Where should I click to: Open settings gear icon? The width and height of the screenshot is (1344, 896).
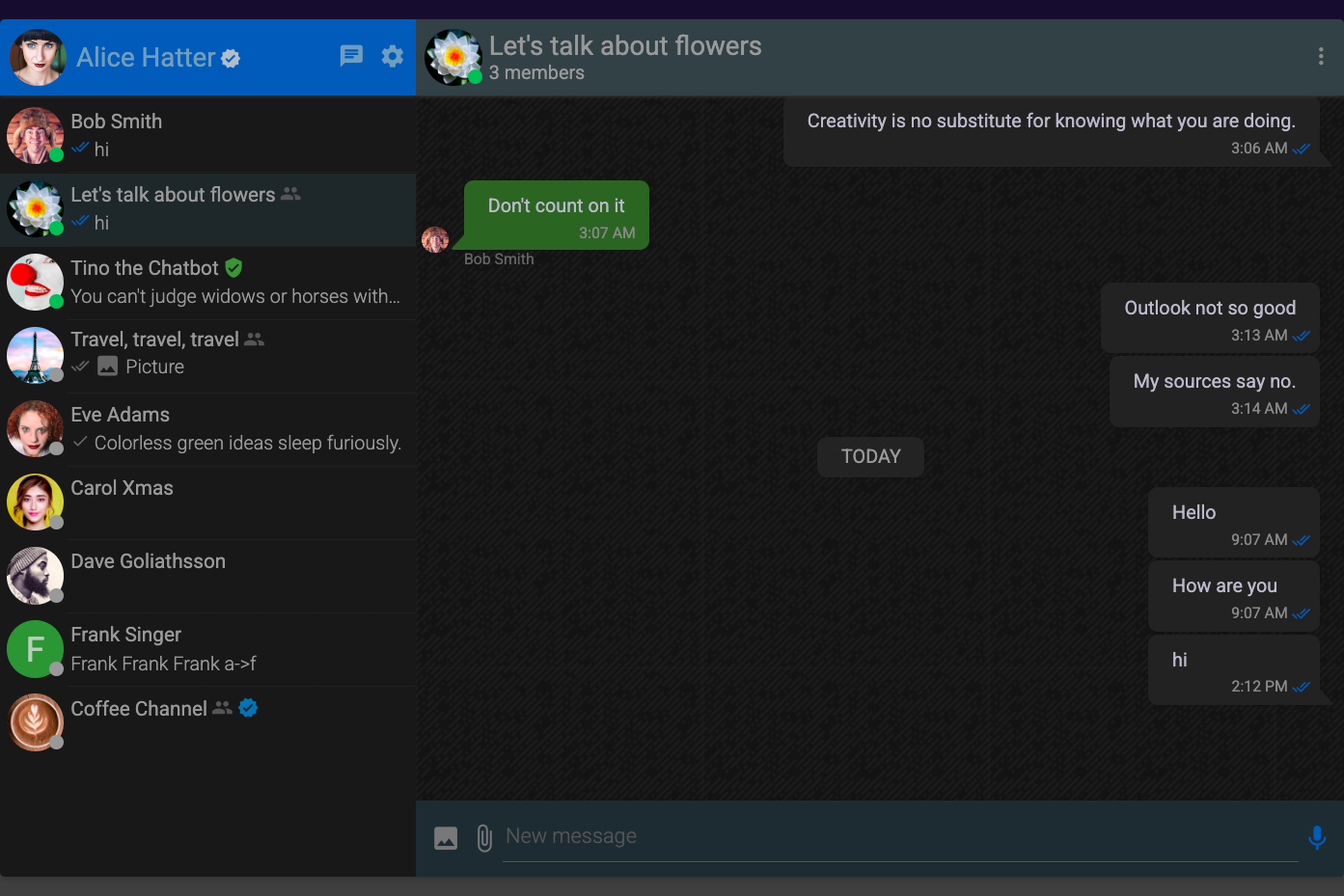(x=392, y=56)
